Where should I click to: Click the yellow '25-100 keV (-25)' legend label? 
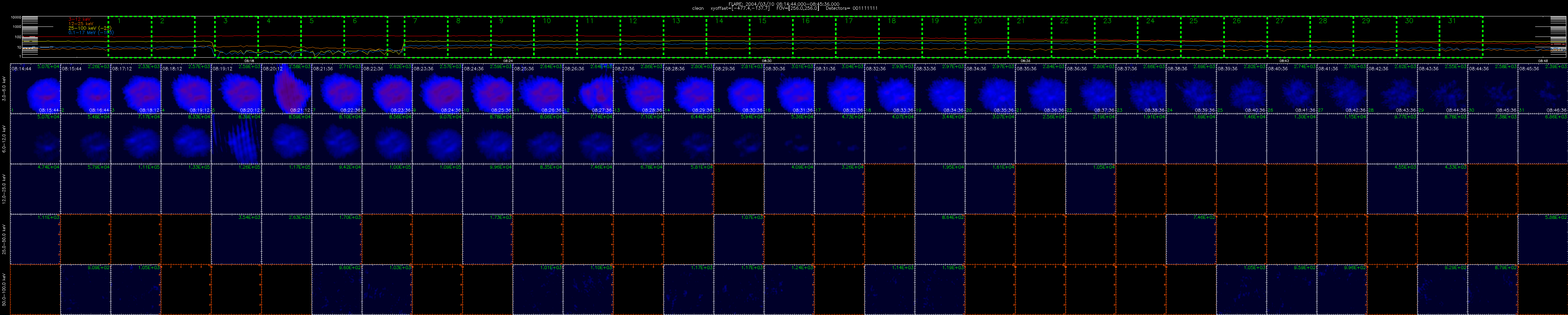click(x=89, y=28)
